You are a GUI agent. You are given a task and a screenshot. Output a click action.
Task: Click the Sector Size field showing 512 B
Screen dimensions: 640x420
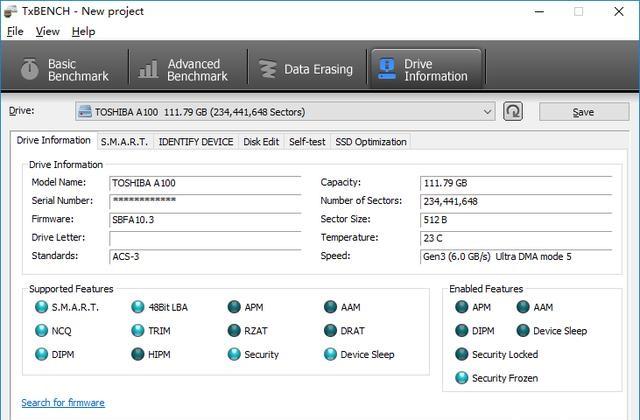coord(516,220)
